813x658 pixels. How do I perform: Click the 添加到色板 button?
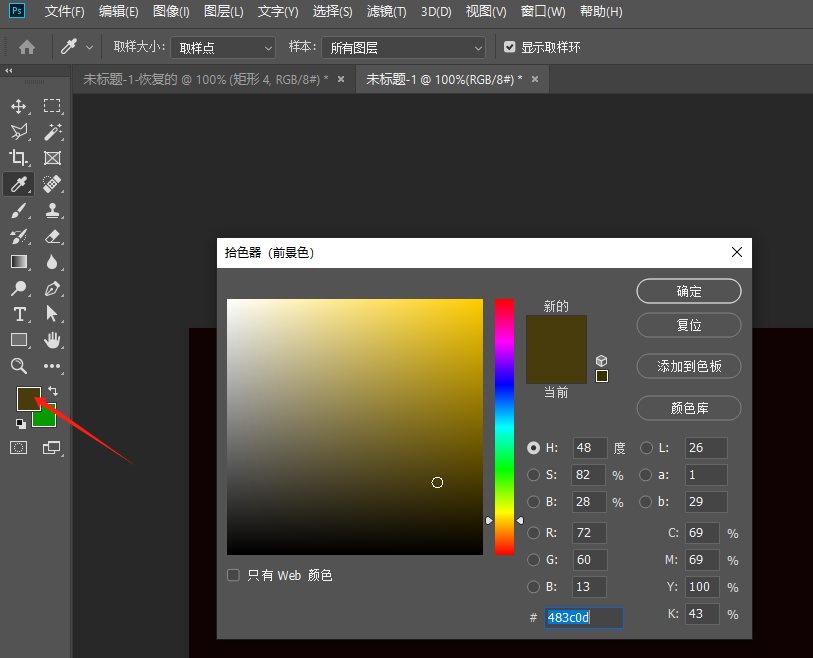click(689, 366)
